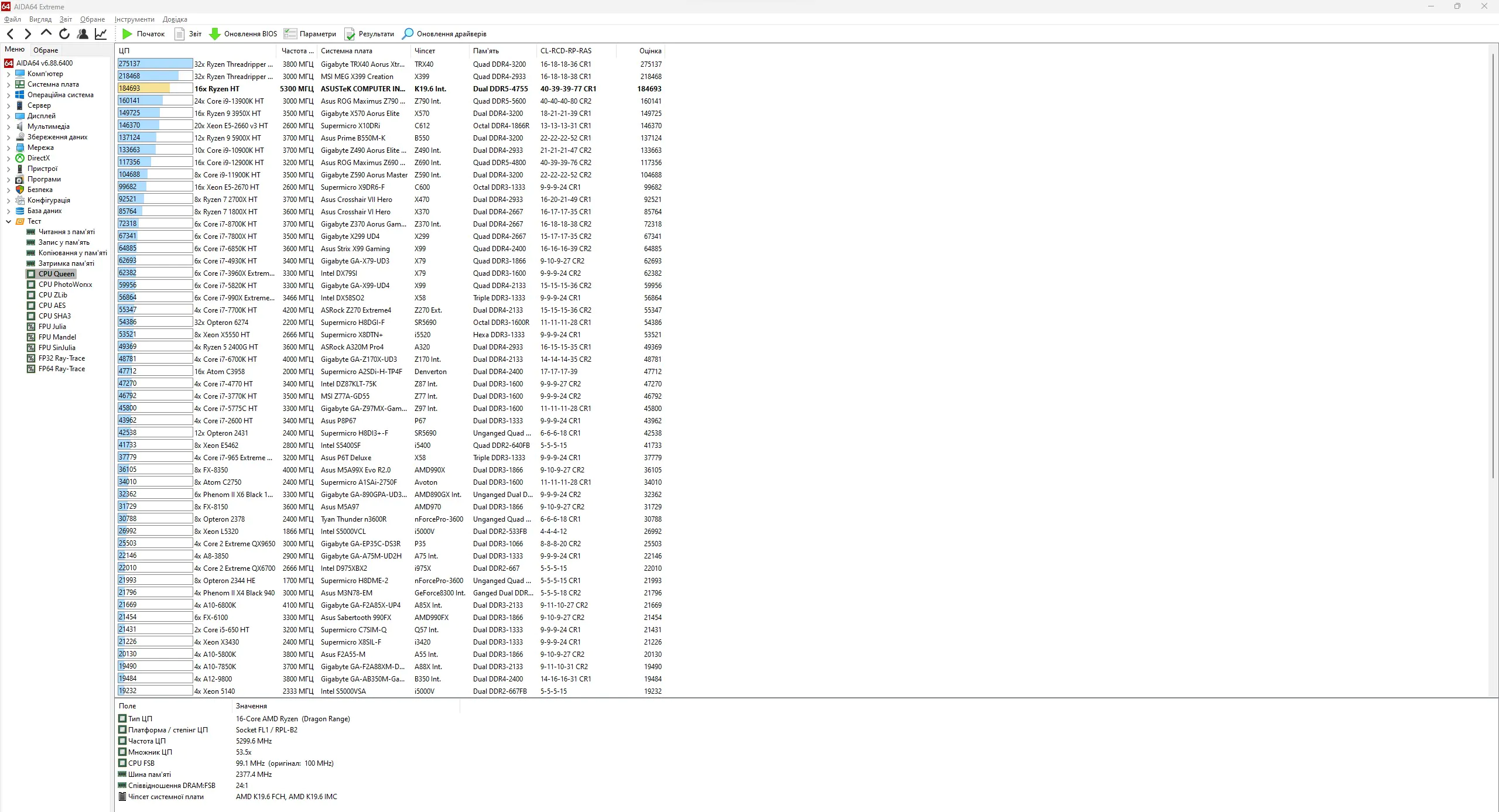Screen dimensions: 1499x812
Task: Select the CPU Queen benchmark entry
Action: pyautogui.click(x=56, y=273)
